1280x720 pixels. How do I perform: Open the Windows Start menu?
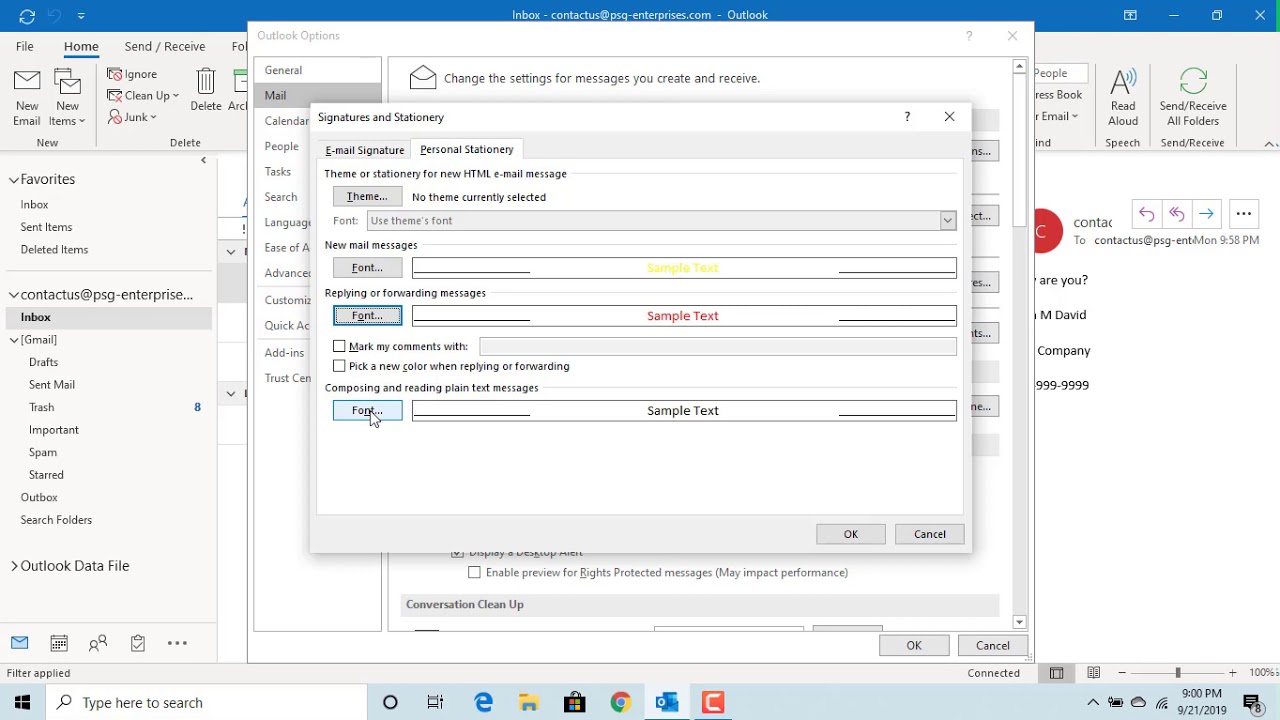22,702
